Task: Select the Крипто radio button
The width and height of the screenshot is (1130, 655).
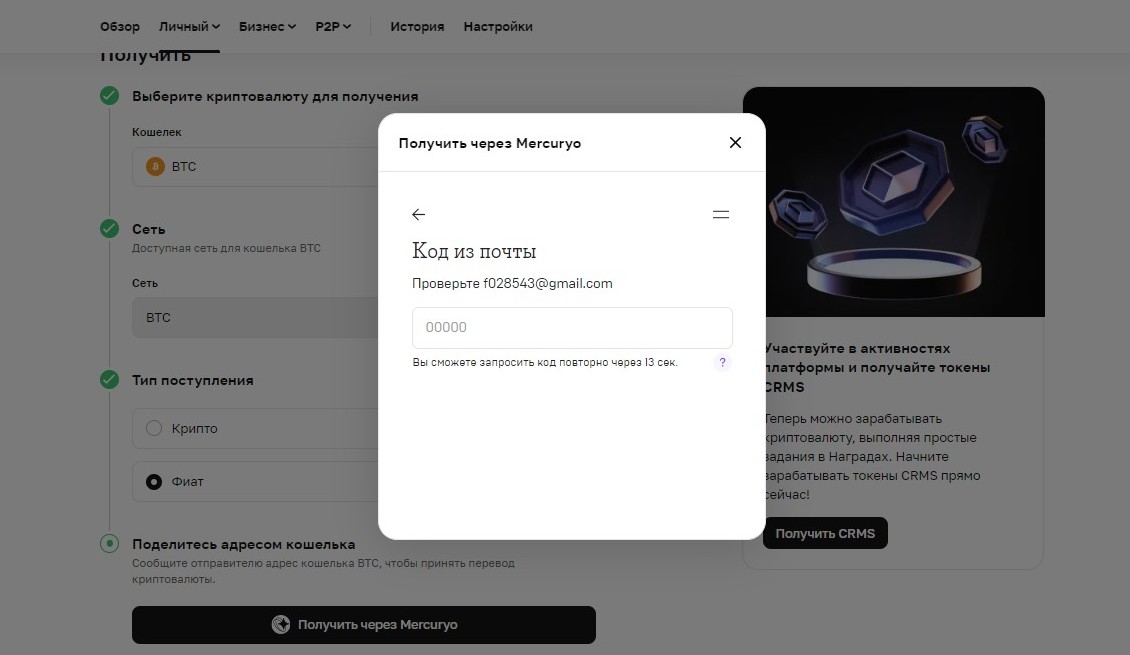Action: coord(154,428)
